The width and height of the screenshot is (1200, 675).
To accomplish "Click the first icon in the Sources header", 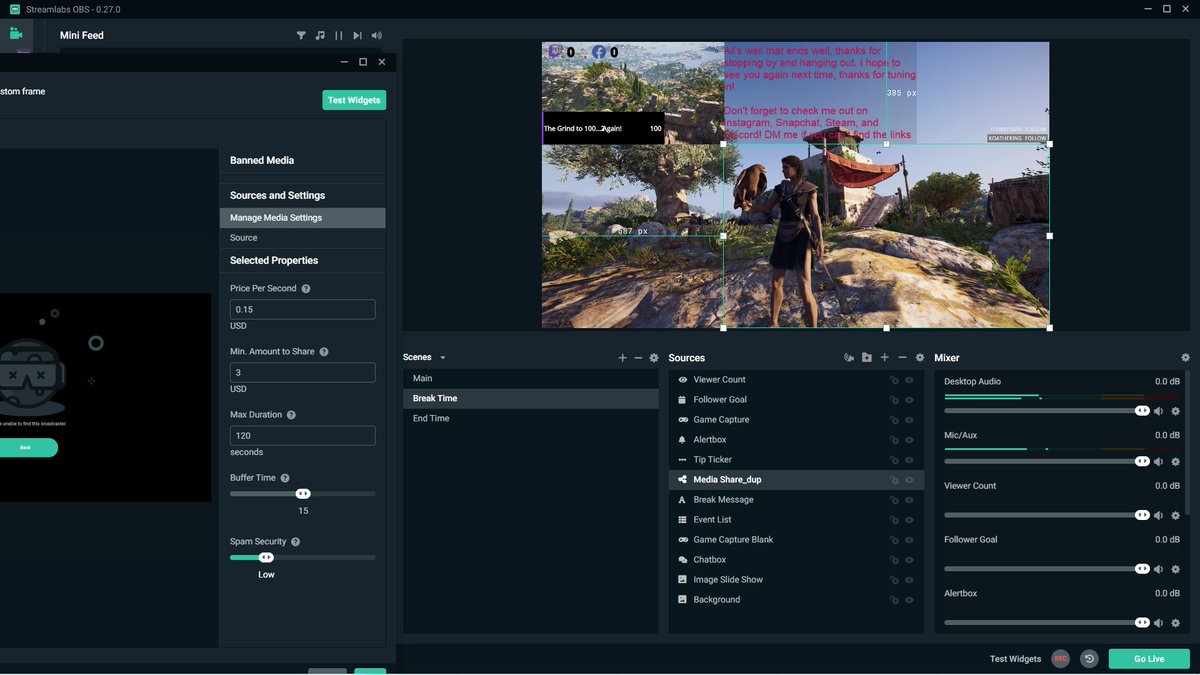I will point(849,357).
